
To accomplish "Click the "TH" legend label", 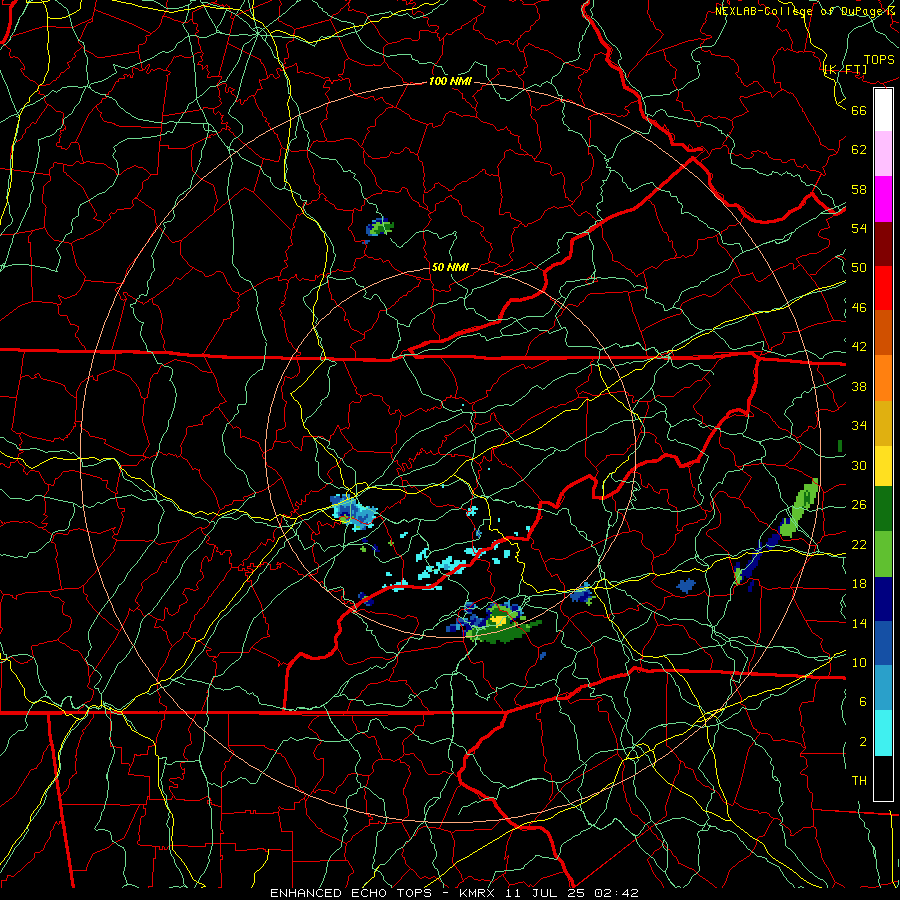I will point(859,781).
